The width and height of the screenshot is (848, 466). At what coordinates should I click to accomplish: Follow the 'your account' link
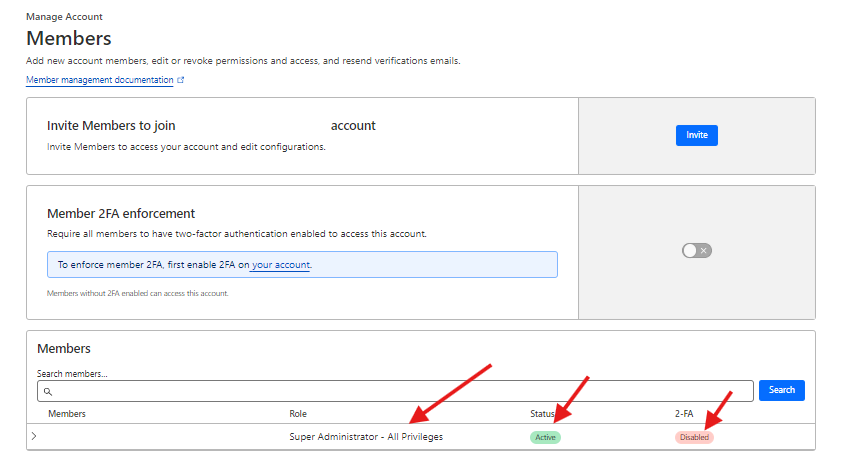click(x=281, y=265)
